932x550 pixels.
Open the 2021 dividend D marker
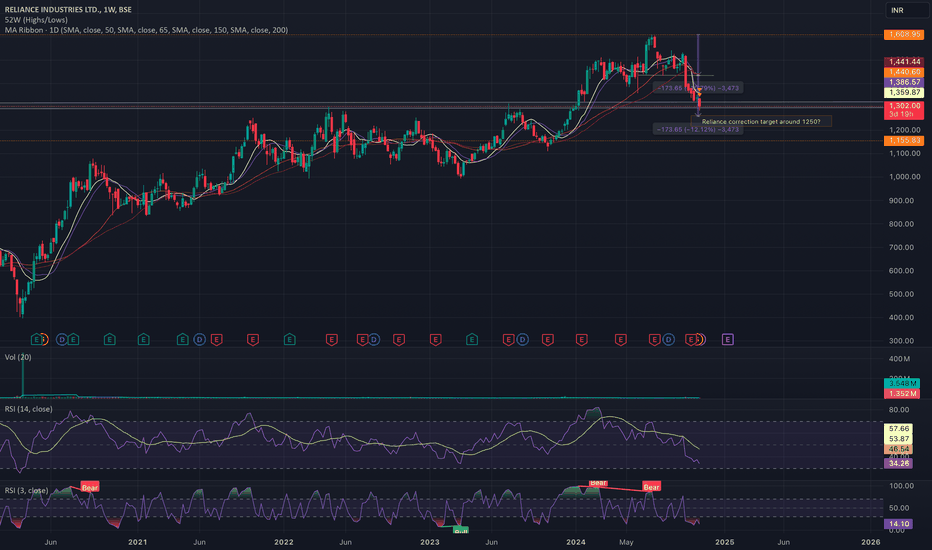[200, 340]
